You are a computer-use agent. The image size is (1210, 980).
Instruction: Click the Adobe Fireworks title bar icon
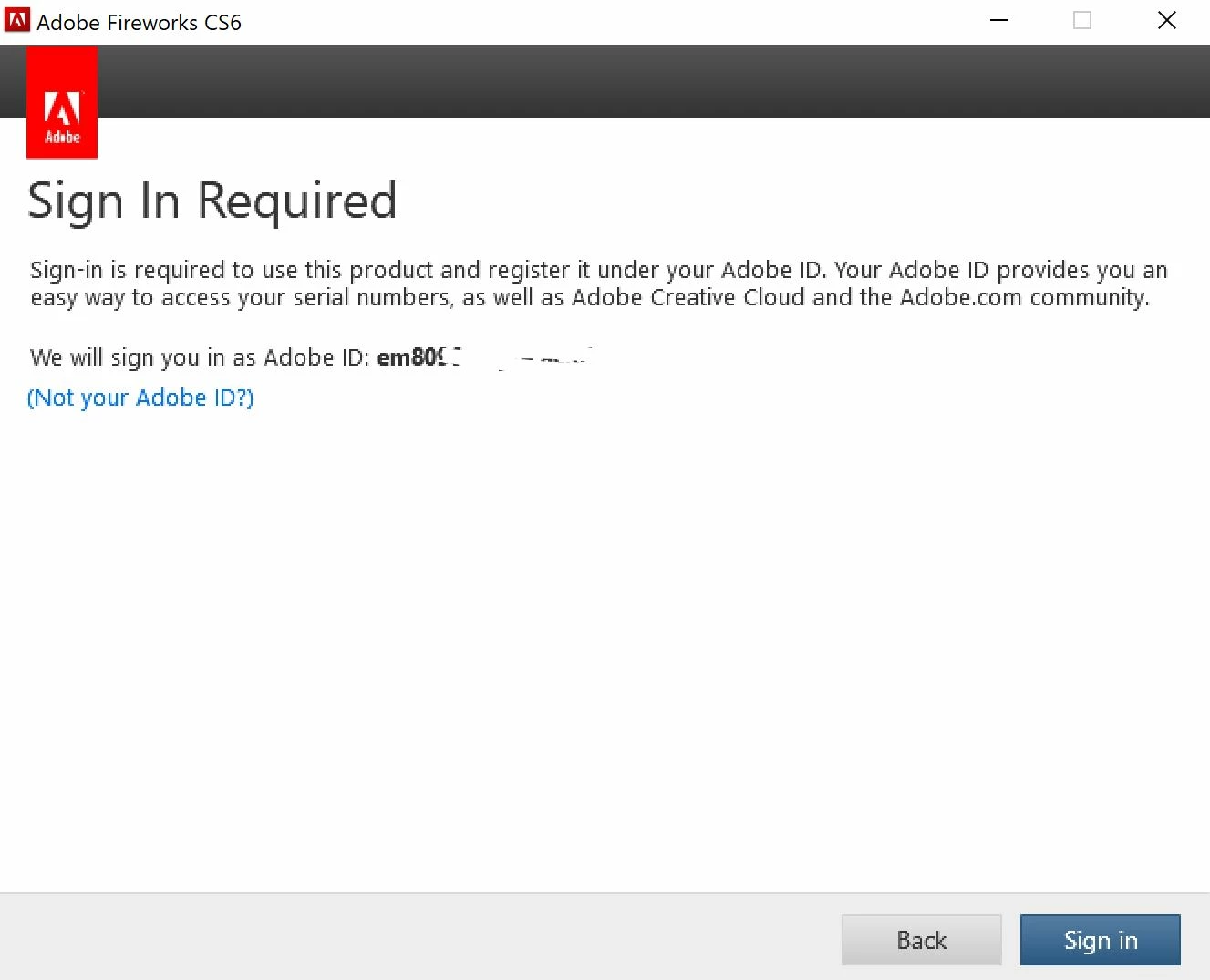tap(16, 20)
